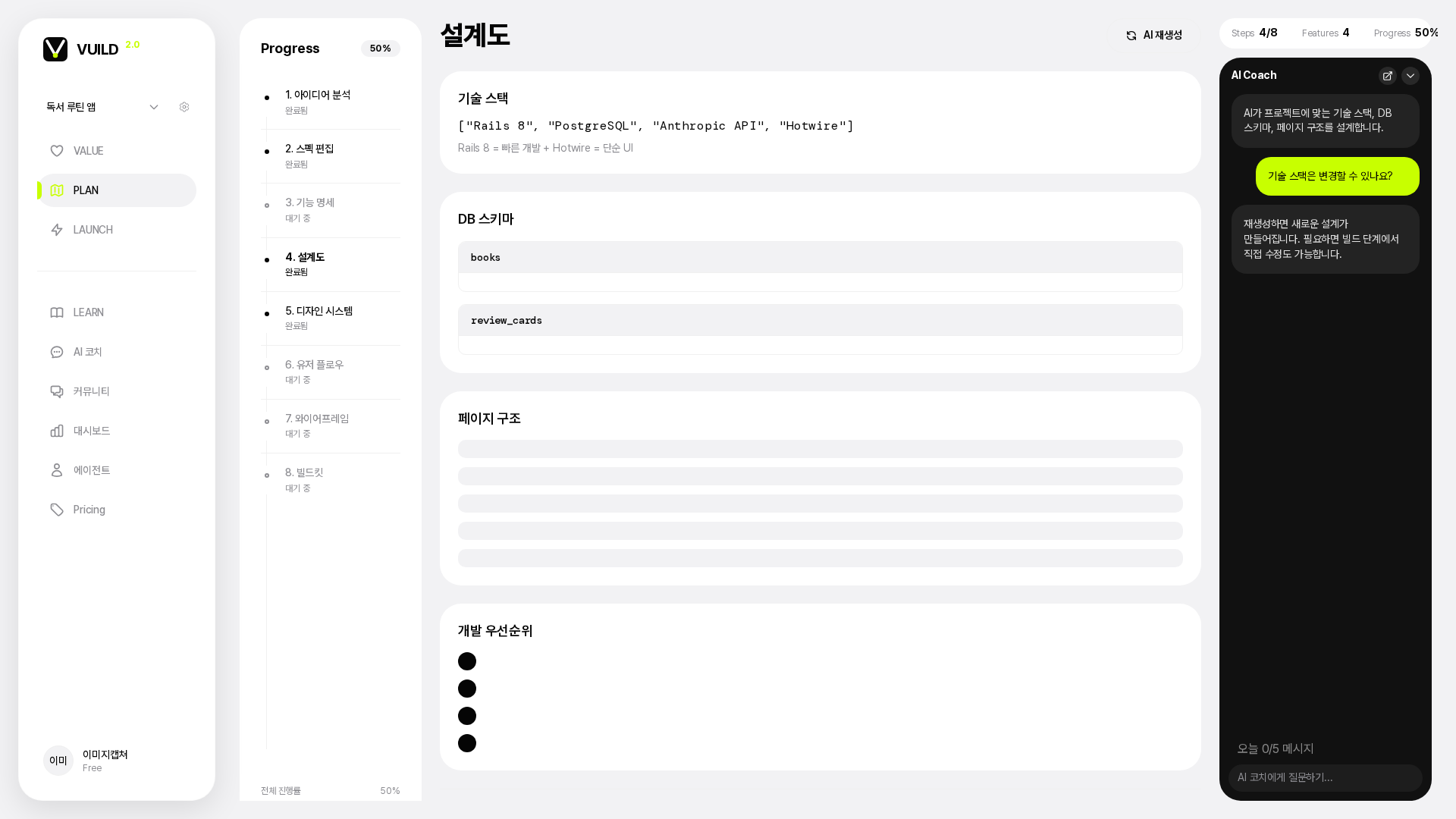Click the 2.0 version badge
This screenshot has width=1456, height=819.
[x=133, y=45]
